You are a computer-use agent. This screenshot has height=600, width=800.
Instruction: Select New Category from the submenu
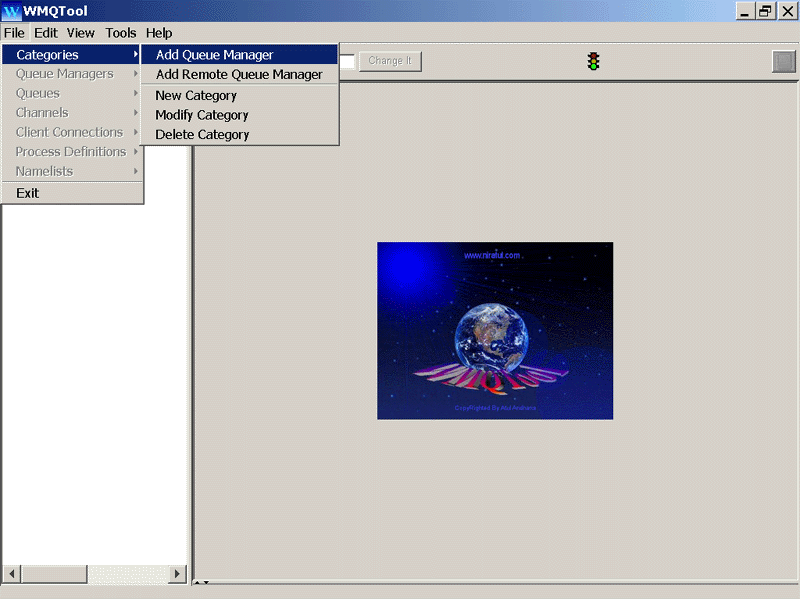coord(196,95)
